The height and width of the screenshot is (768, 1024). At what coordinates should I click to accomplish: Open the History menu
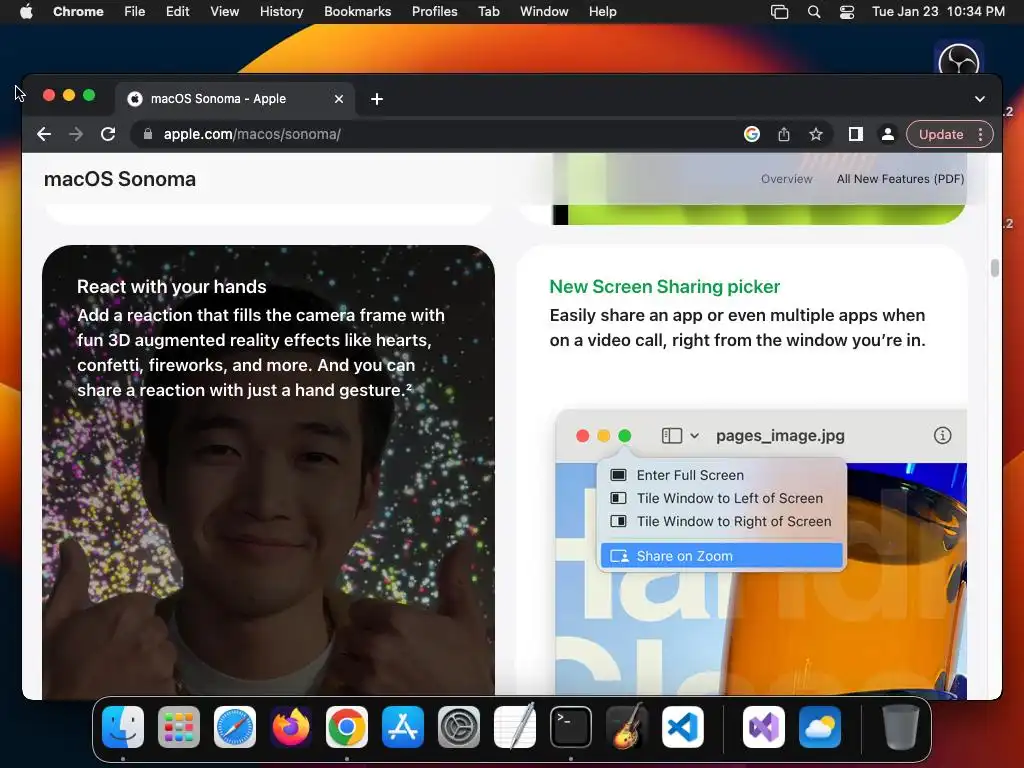click(281, 12)
